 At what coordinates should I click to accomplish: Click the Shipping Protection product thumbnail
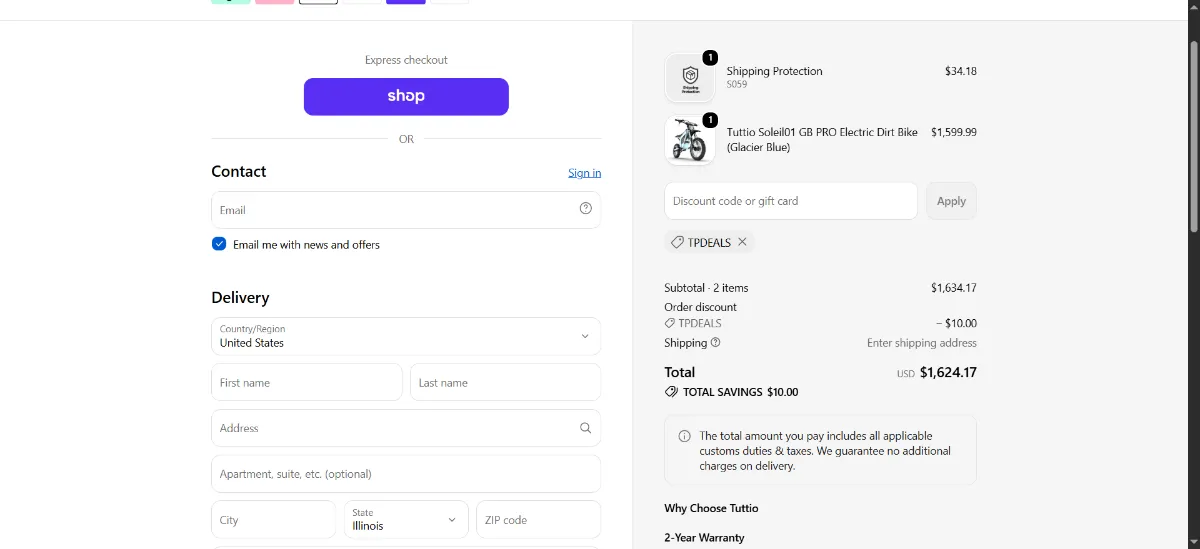[x=690, y=78]
